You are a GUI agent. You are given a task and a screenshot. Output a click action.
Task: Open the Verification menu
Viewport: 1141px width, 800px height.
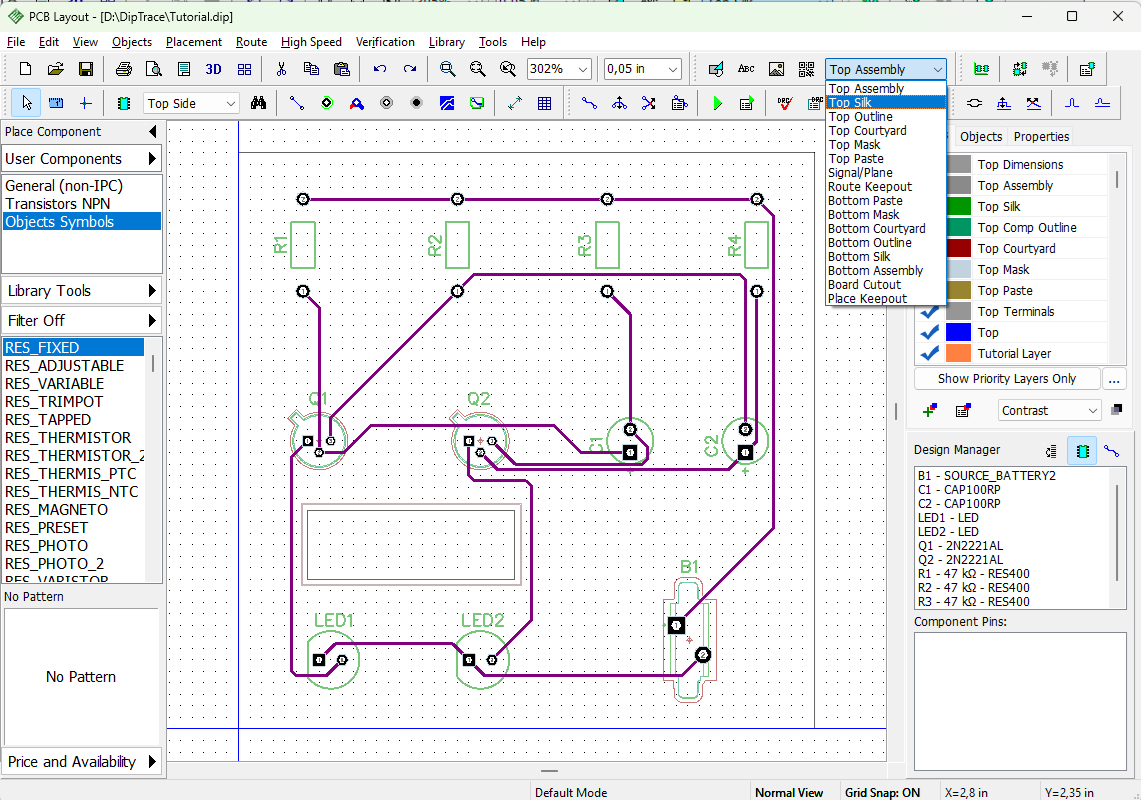pyautogui.click(x=385, y=42)
